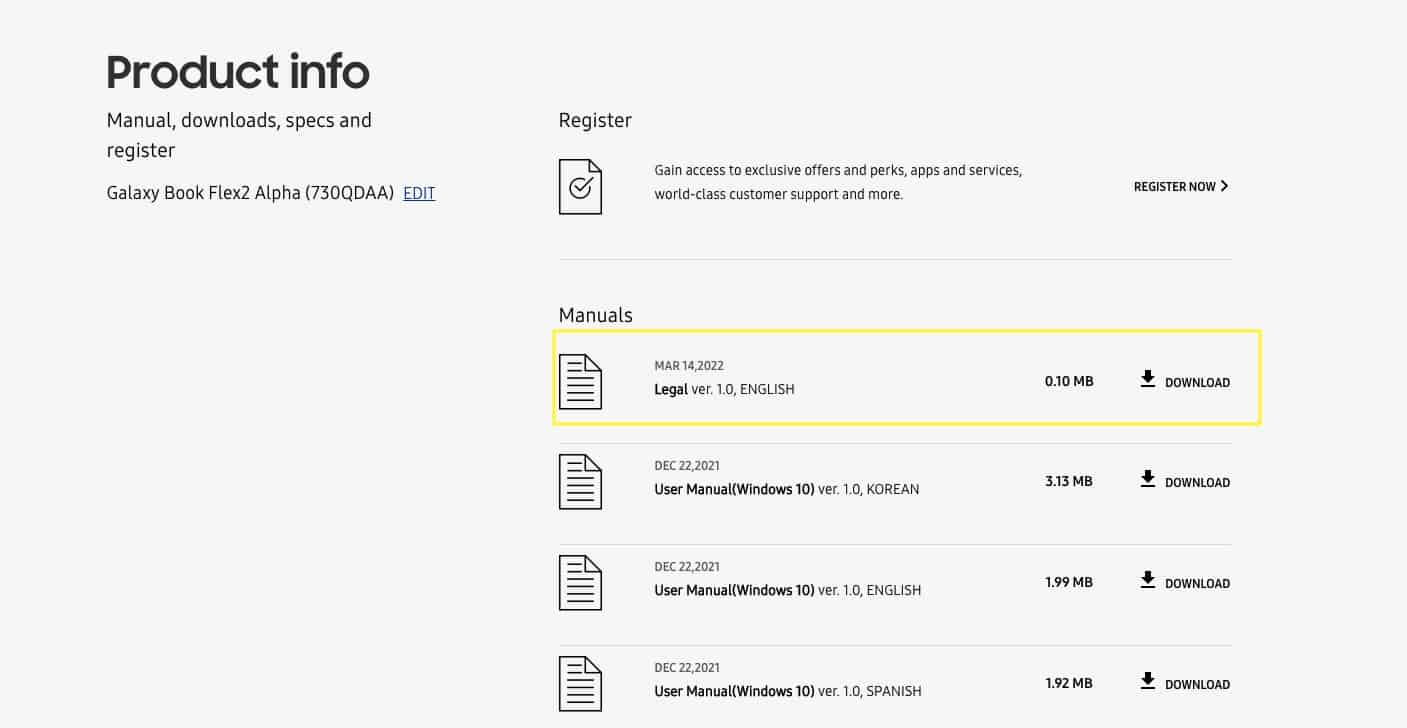This screenshot has width=1407, height=728.
Task: Click the Product info heading
Action: tap(238, 72)
